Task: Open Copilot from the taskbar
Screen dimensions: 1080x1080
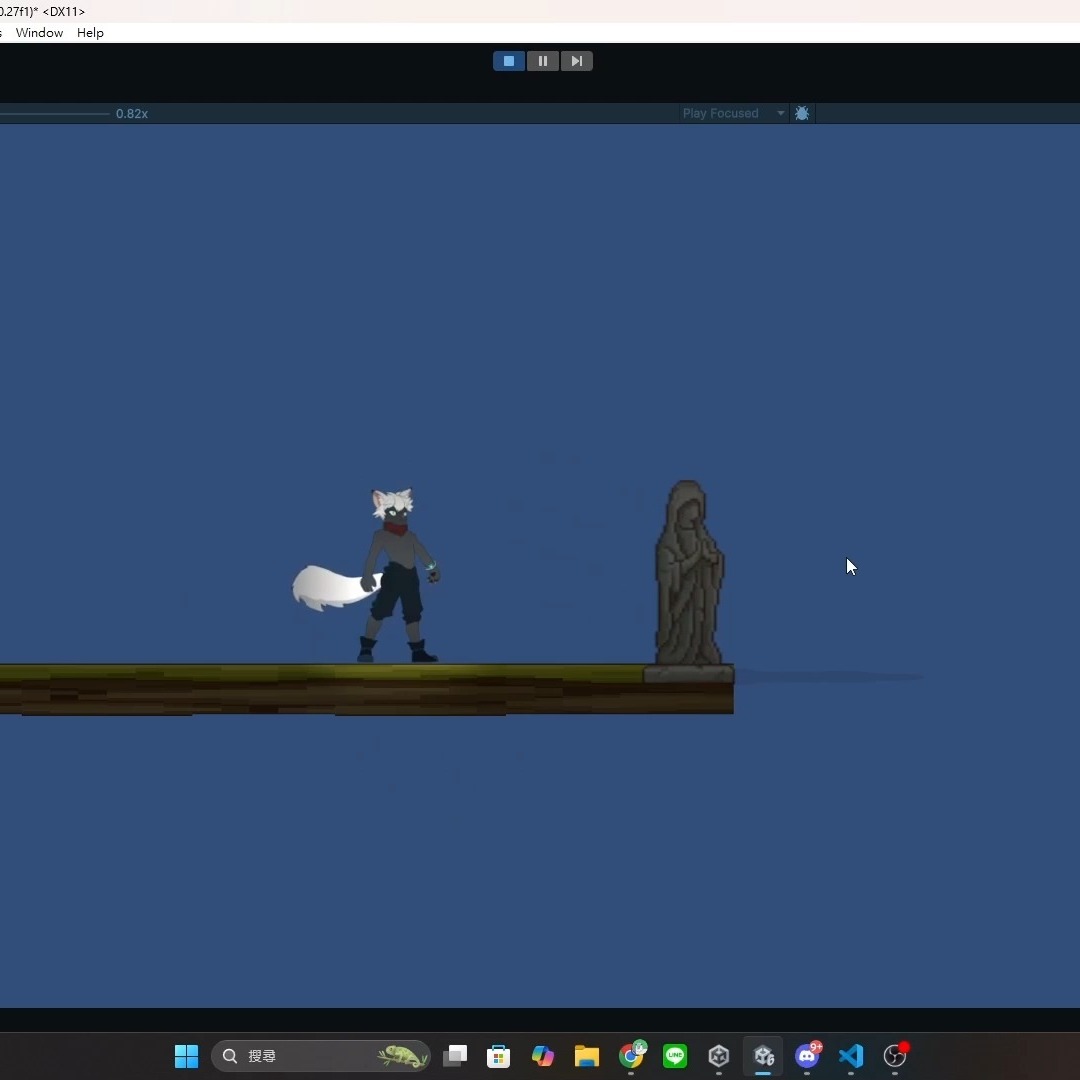Action: click(543, 1056)
